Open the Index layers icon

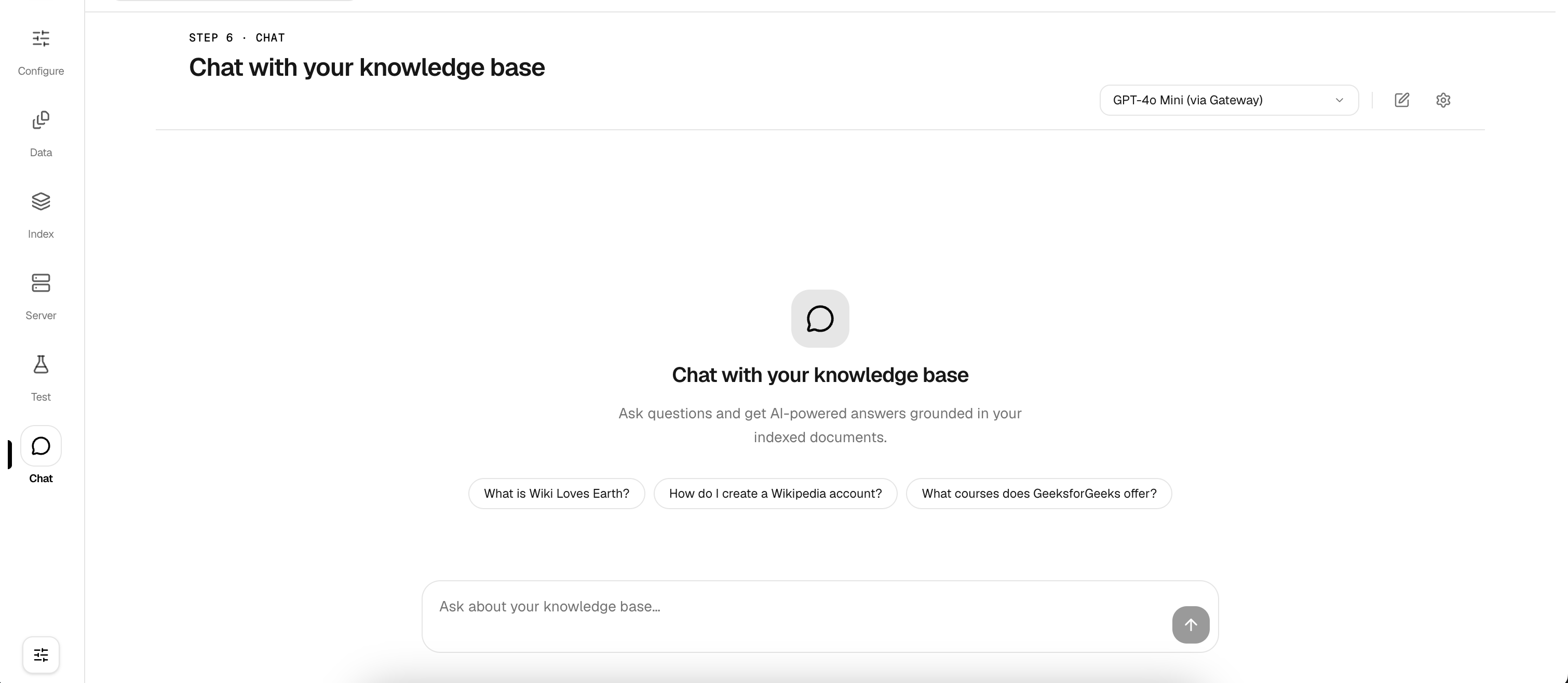(41, 201)
